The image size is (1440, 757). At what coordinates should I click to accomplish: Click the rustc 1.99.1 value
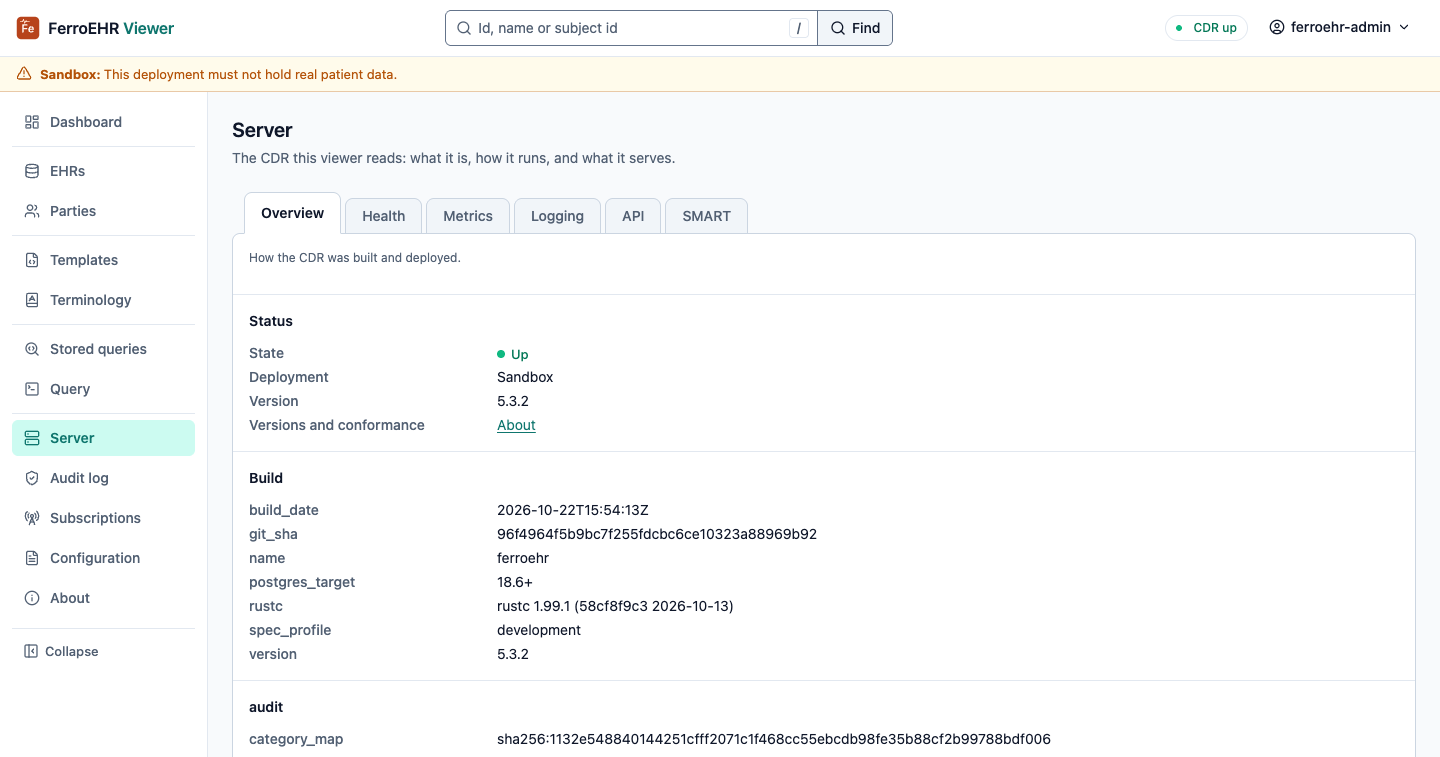coord(615,606)
